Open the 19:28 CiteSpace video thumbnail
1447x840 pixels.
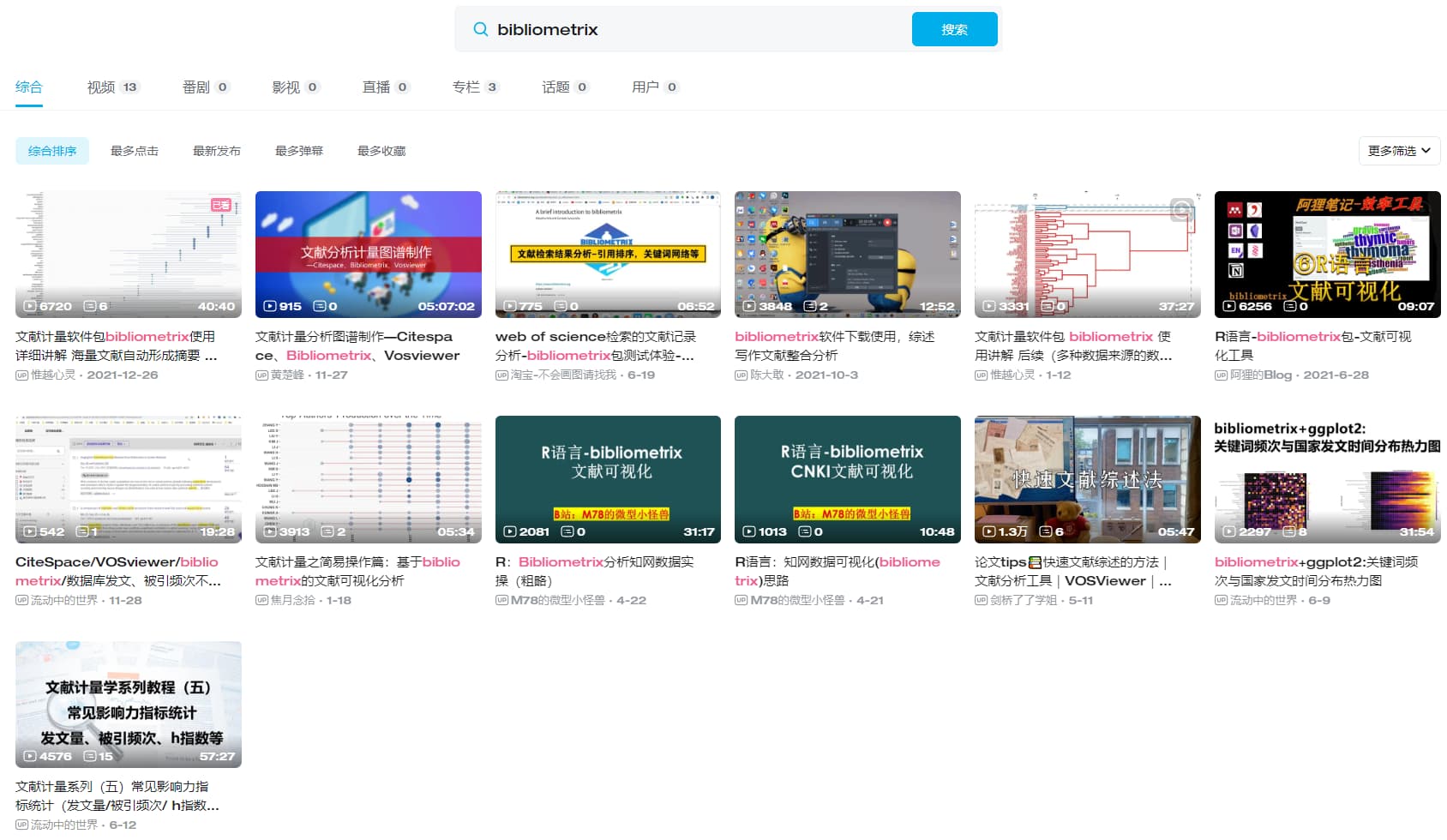(129, 479)
